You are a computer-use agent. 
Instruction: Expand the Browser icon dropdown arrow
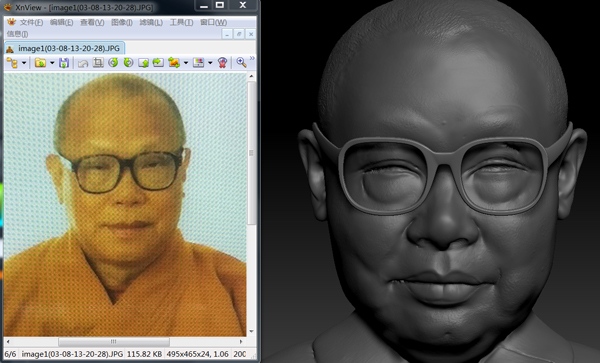(24, 63)
